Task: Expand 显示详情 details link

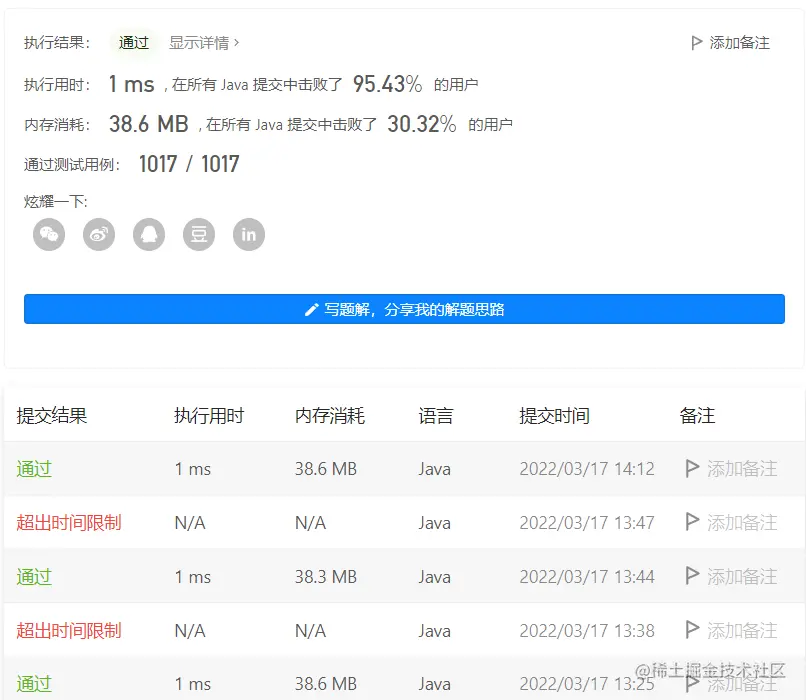Action: [204, 43]
